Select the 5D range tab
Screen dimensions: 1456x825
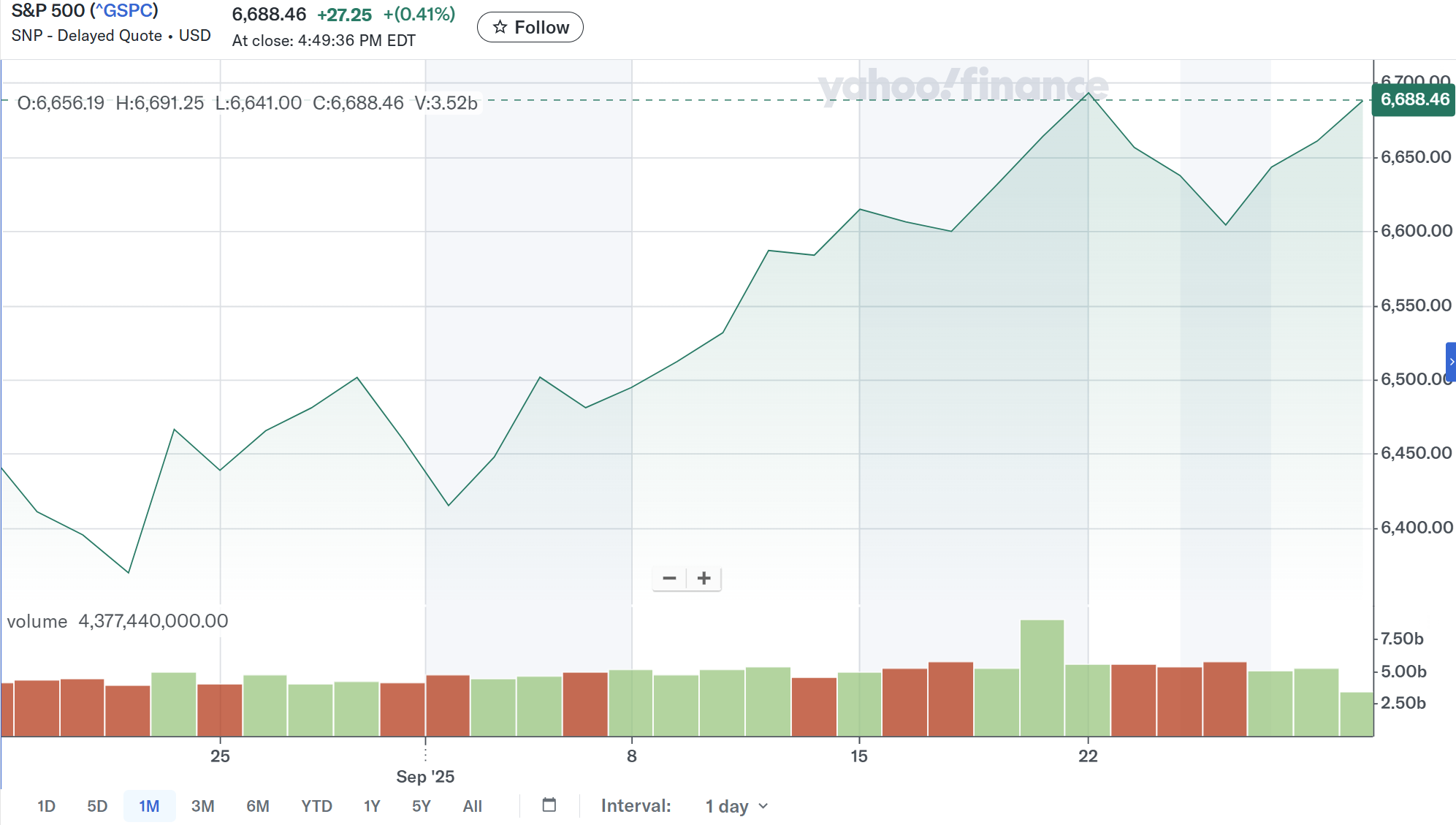(97, 806)
